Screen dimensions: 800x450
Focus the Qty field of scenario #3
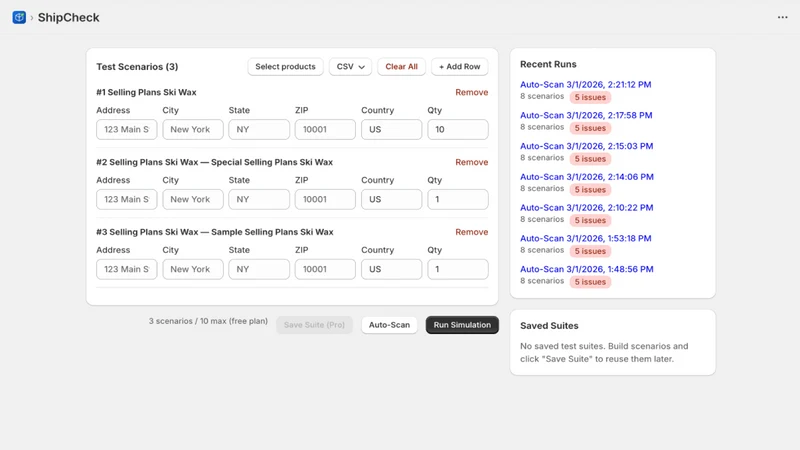(x=458, y=269)
